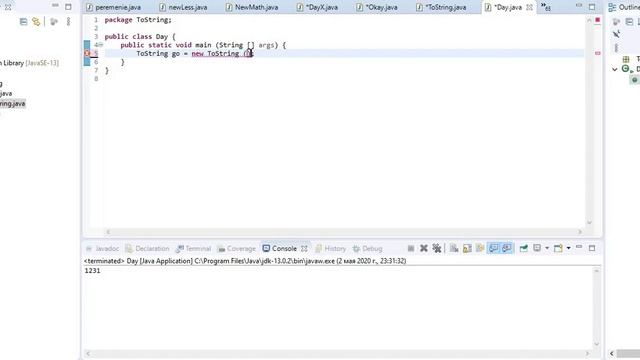
Task: Select package entry icon in Outline
Action: [x=626, y=59]
